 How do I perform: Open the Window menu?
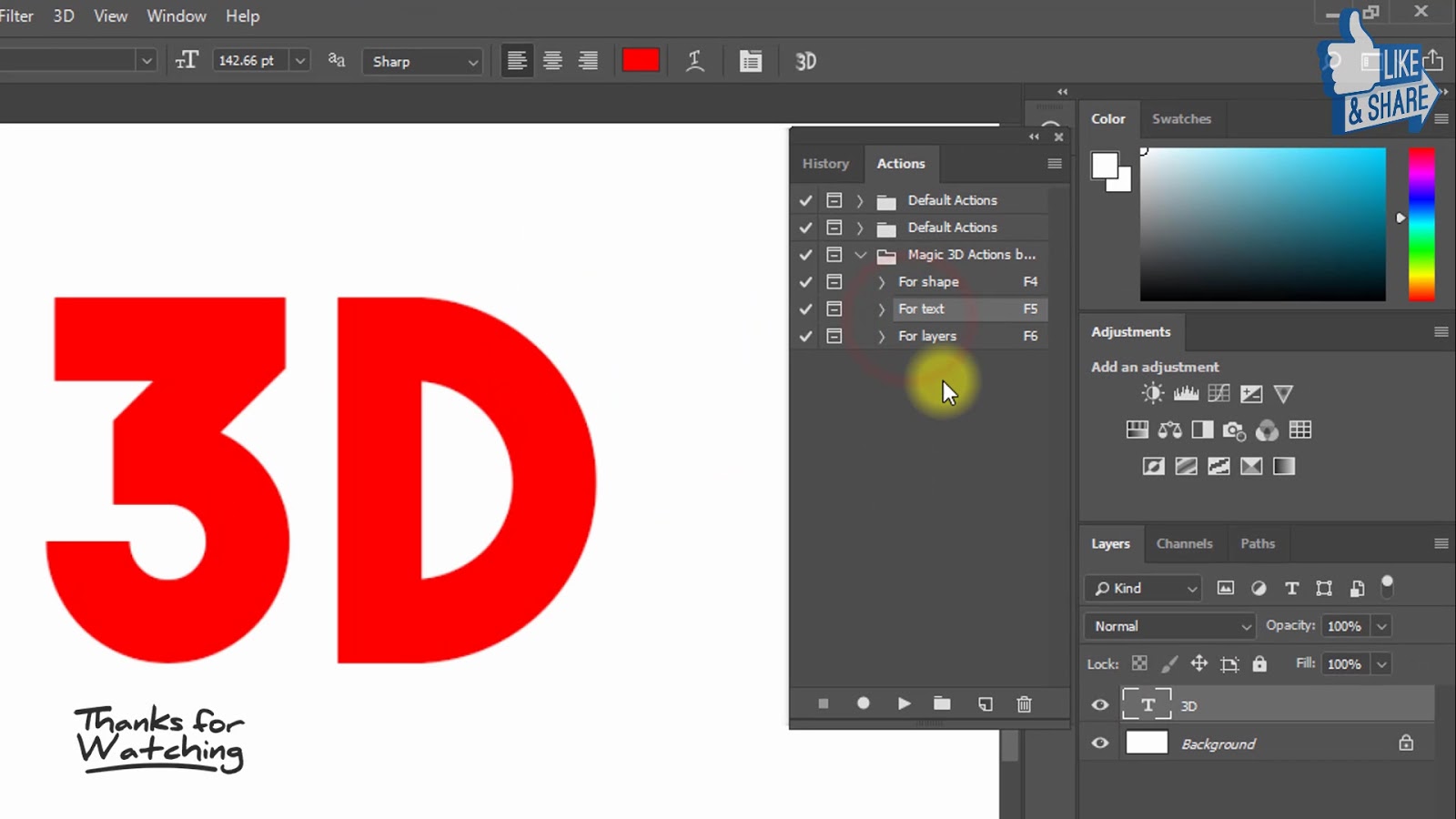176,15
